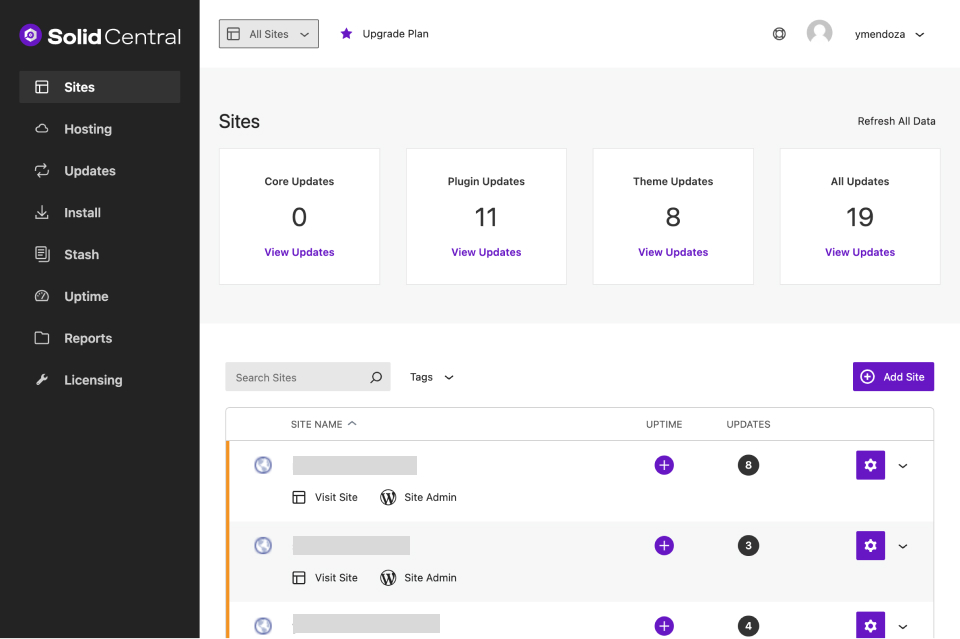
Task: Click the globe icon of the site with 8 updates
Action: [263, 465]
